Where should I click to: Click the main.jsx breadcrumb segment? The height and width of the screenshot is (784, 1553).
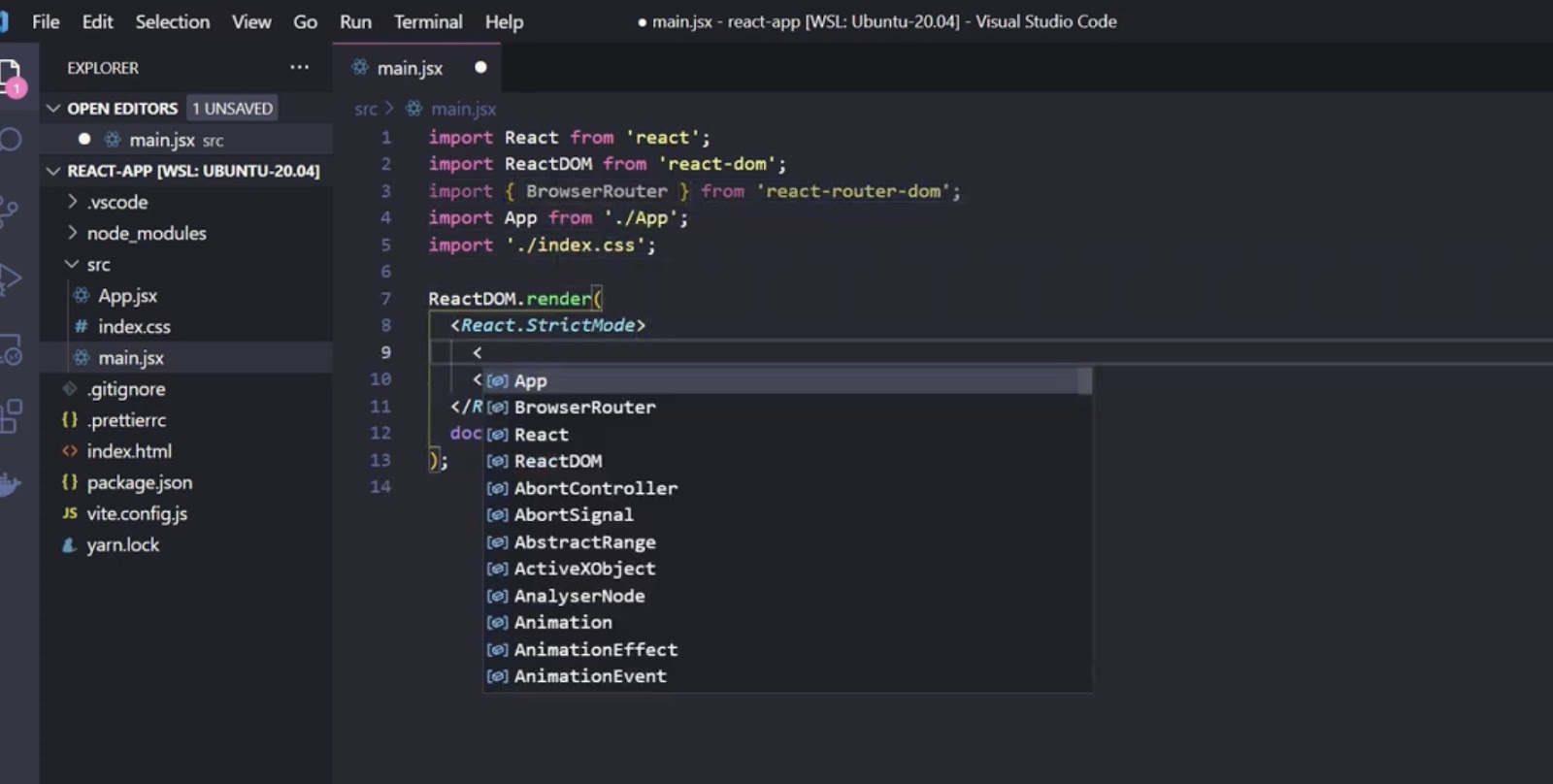[463, 109]
